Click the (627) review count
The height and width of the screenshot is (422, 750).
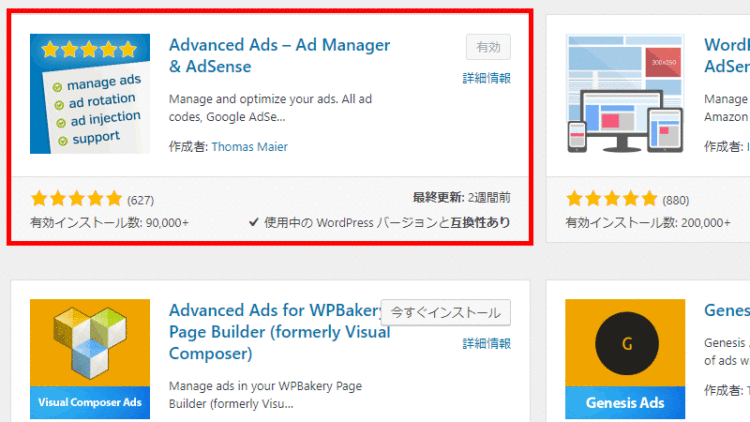pos(141,199)
